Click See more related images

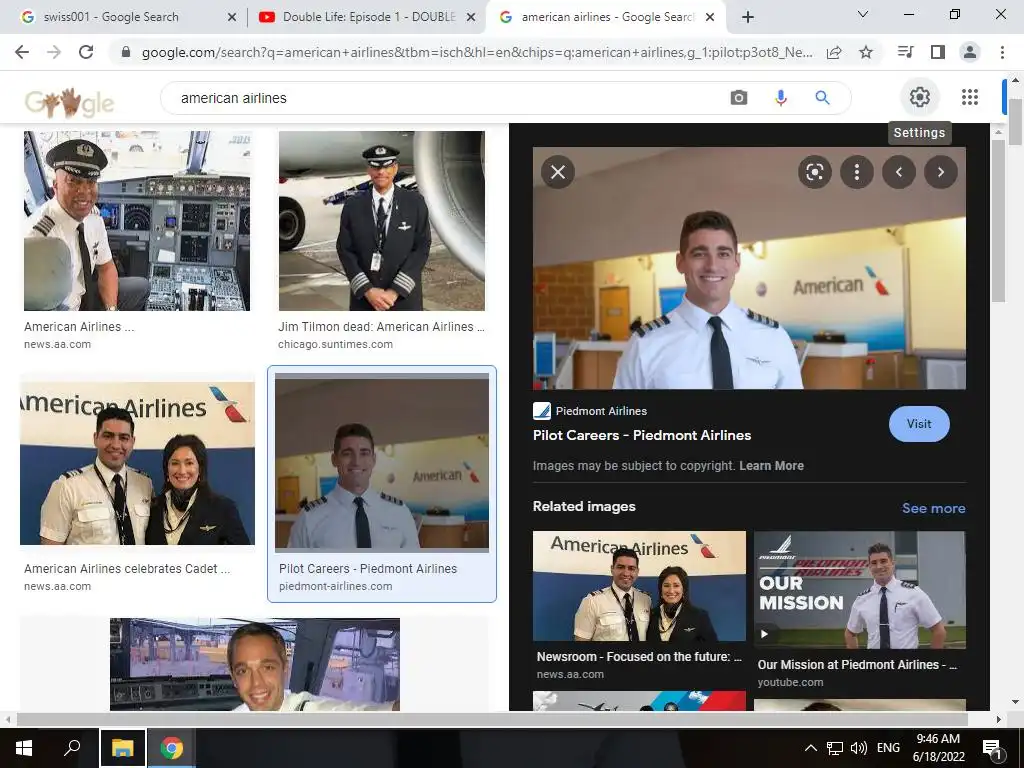coord(933,508)
